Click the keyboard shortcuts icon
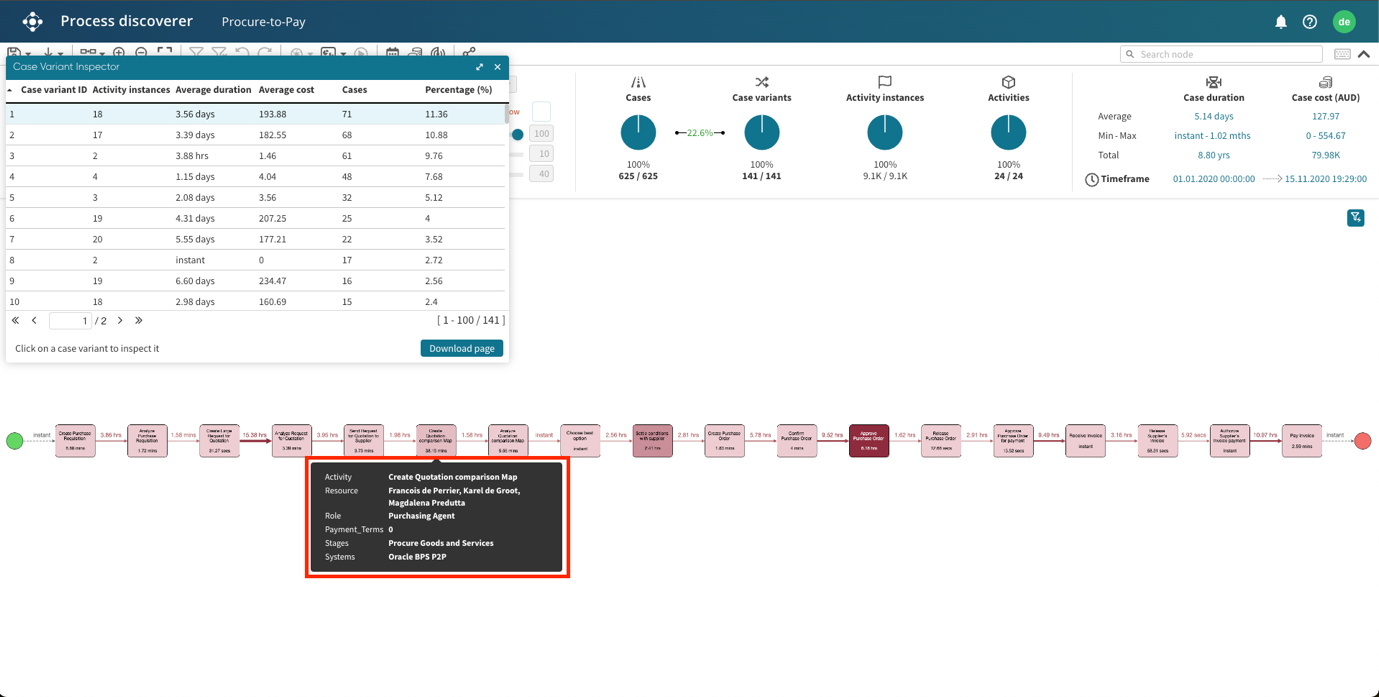The image size is (1379, 697). point(1342,54)
